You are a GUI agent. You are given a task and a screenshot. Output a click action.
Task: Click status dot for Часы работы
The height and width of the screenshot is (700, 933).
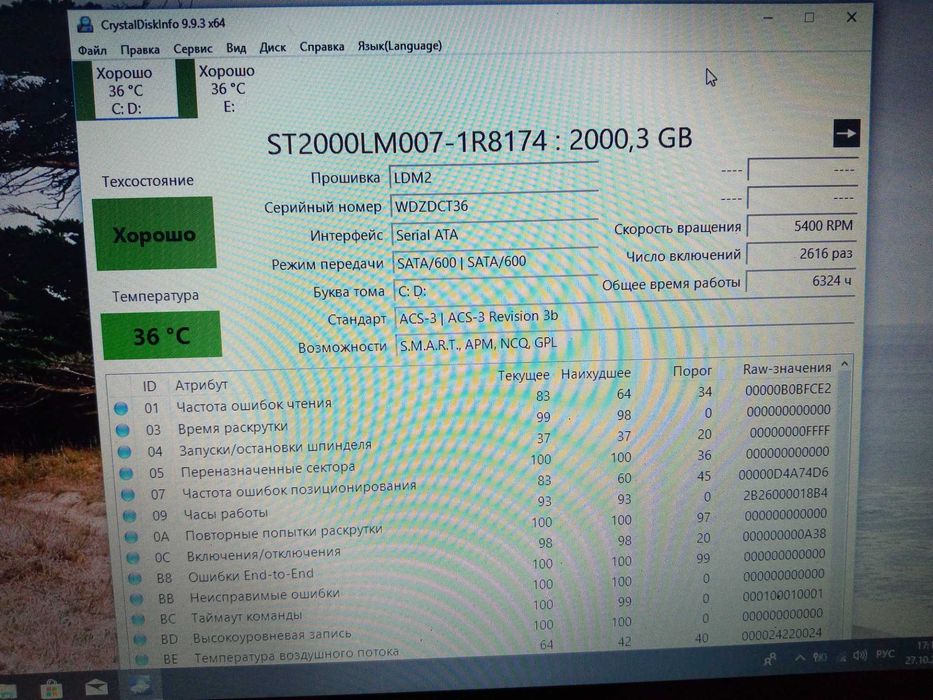click(x=130, y=516)
